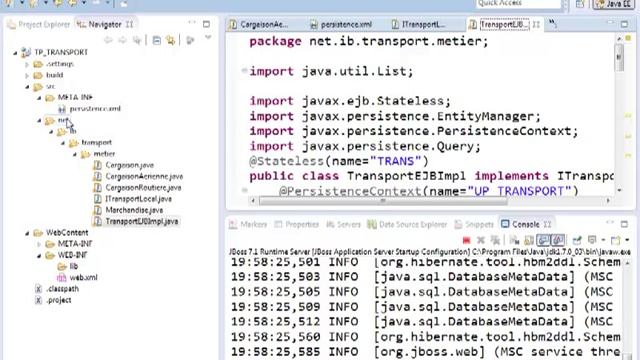Viewport: 640px width, 360px height.
Task: Click the editor horizontal scrollbar
Action: point(383,201)
